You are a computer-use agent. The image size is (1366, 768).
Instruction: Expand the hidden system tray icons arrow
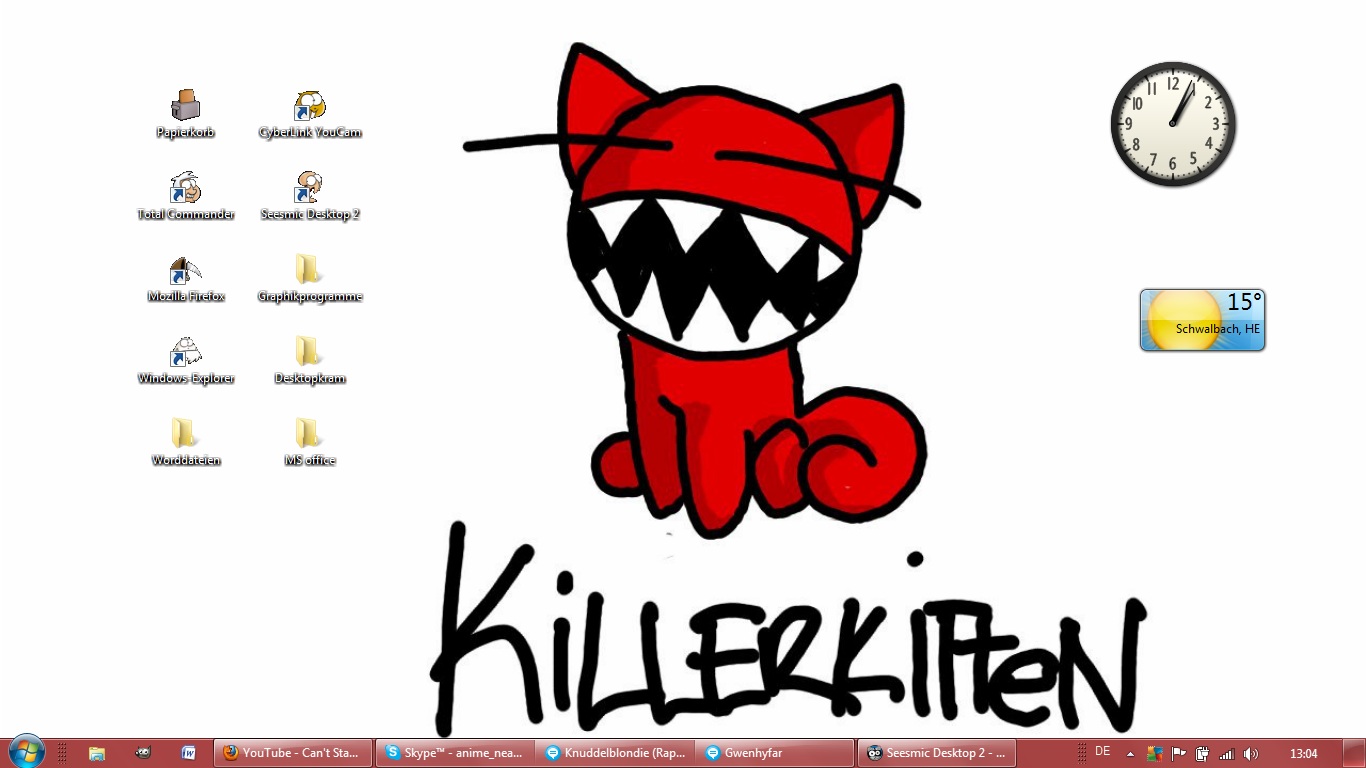click(x=1130, y=754)
